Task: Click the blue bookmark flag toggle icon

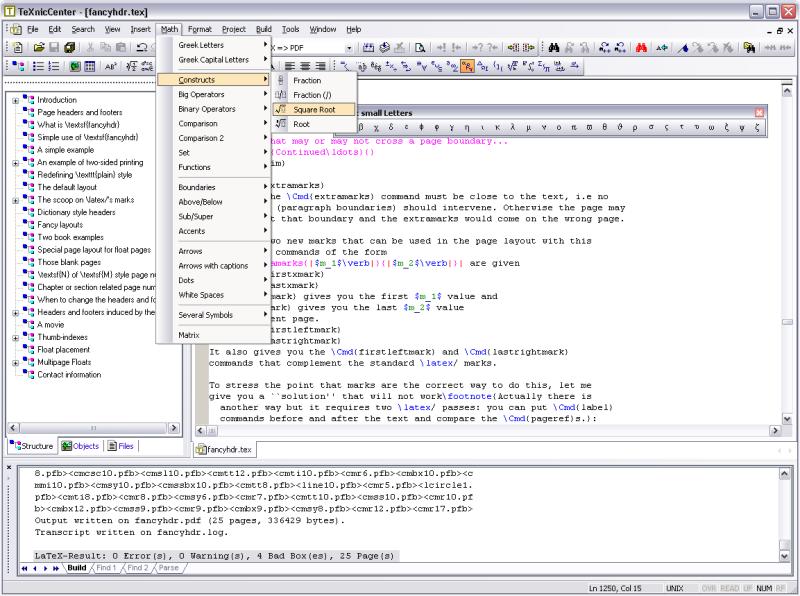Action: click(x=683, y=47)
